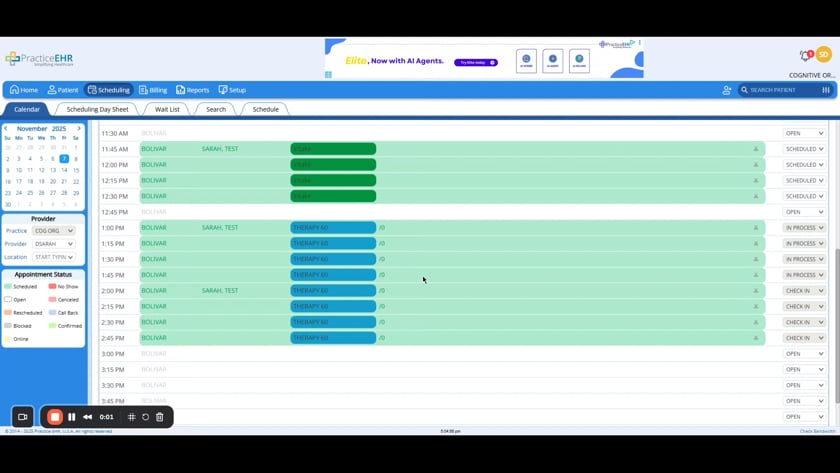Open the Patient menu
This screenshot has height=473, width=840.
click(63, 90)
